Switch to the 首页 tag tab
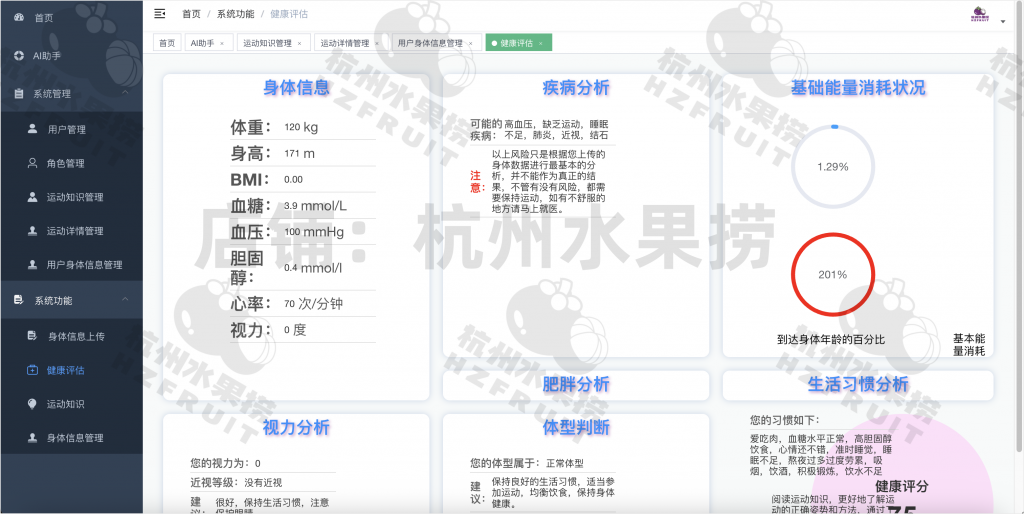Image resolution: width=1024 pixels, height=514 pixels. click(x=168, y=43)
